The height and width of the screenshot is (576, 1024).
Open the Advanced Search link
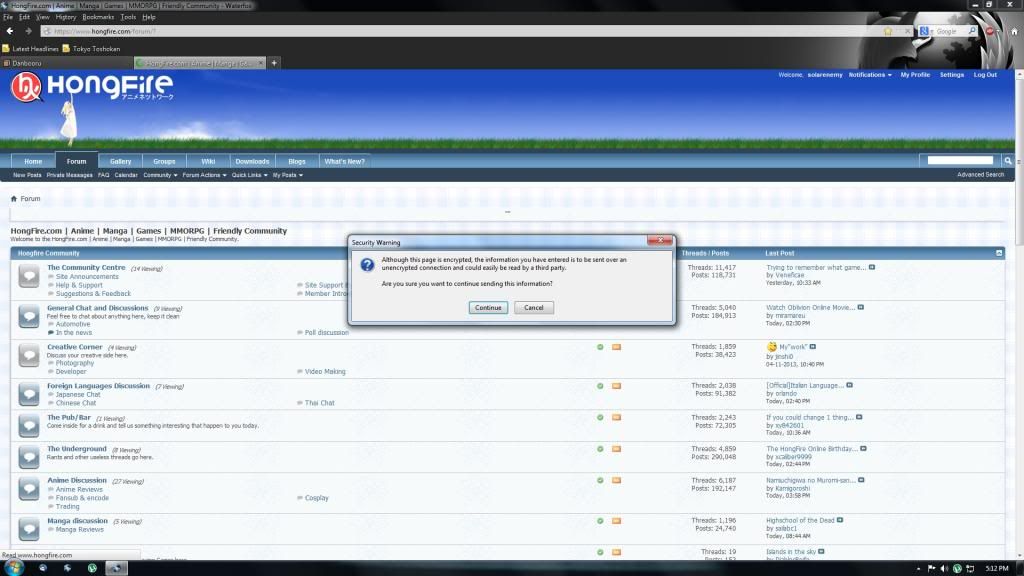(980, 175)
